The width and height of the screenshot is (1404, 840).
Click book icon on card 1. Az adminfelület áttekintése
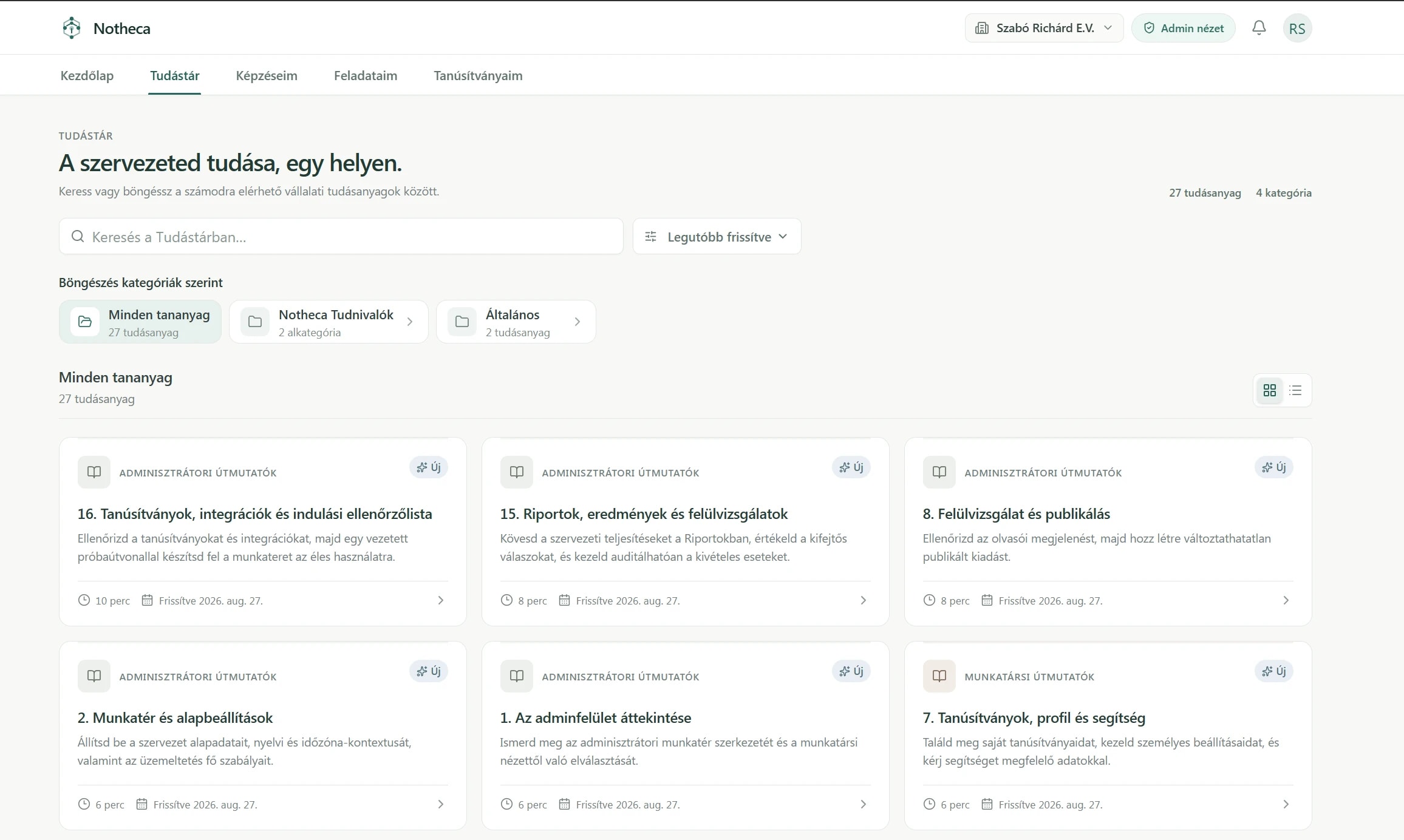(517, 676)
